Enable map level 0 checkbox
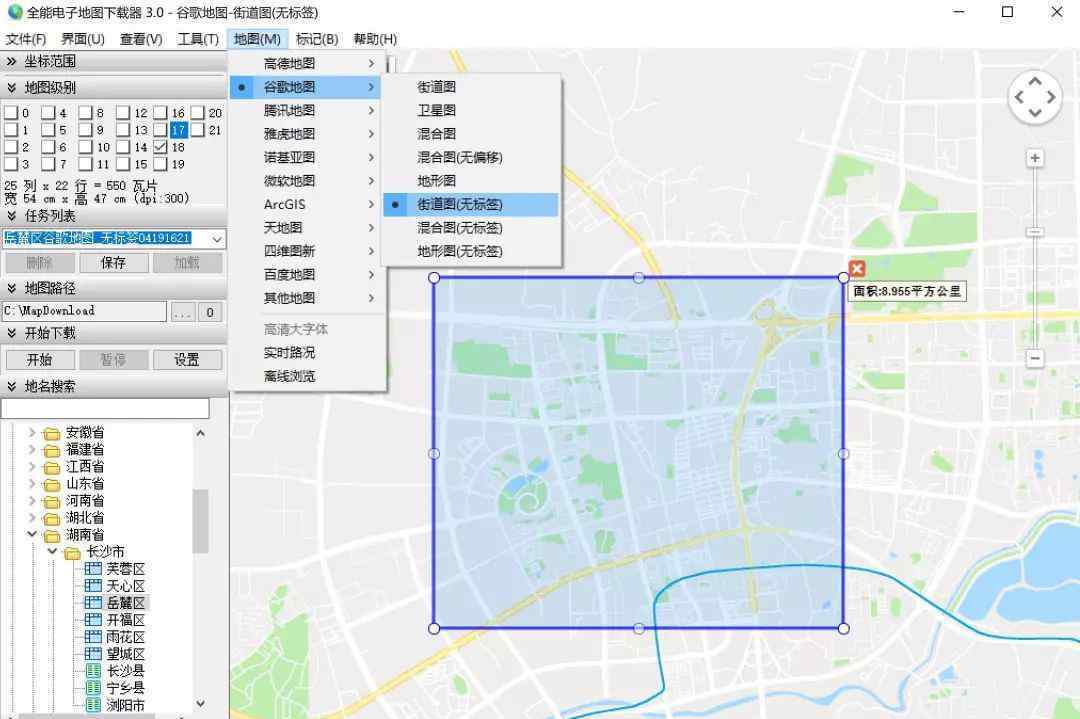Image resolution: width=1080 pixels, height=719 pixels. (10, 112)
